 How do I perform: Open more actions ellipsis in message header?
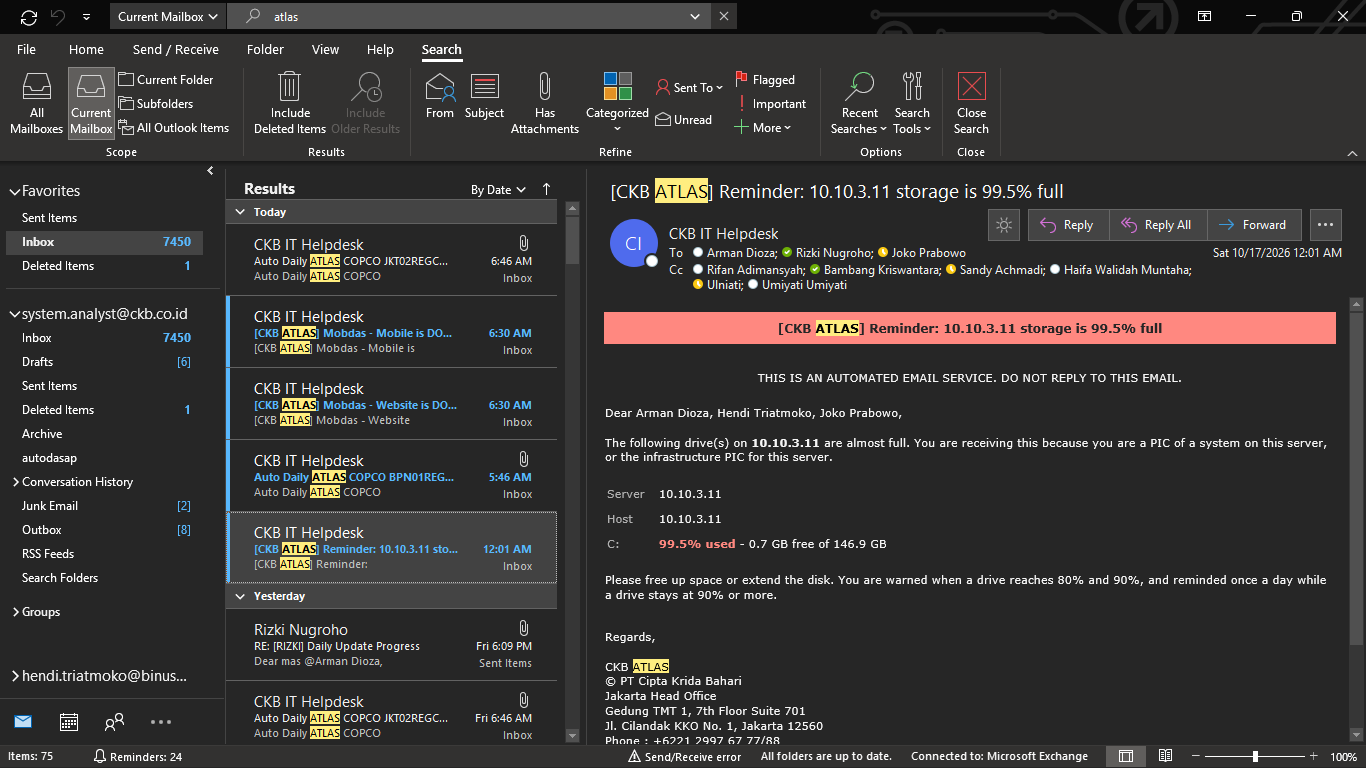pos(1325,225)
